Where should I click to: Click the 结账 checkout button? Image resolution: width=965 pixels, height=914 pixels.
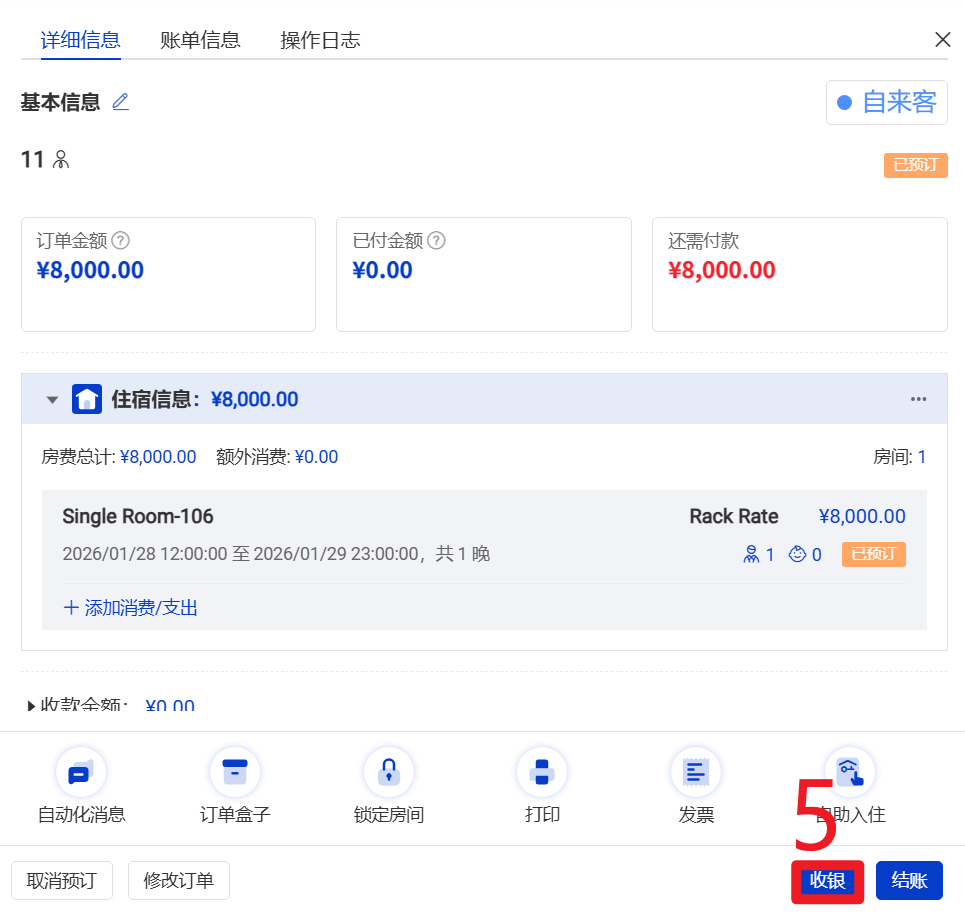point(909,881)
